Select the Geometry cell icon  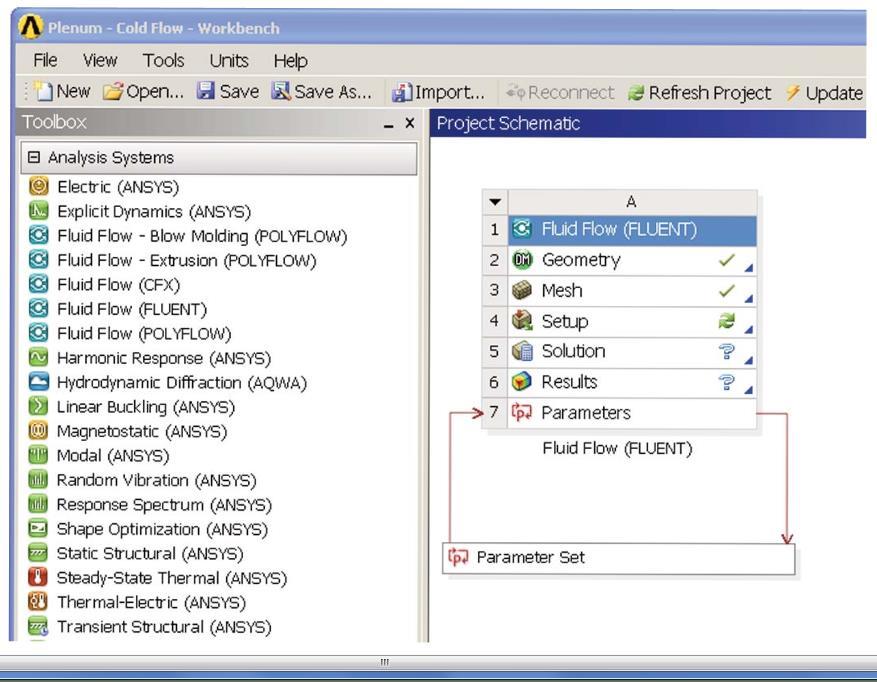(x=522, y=260)
